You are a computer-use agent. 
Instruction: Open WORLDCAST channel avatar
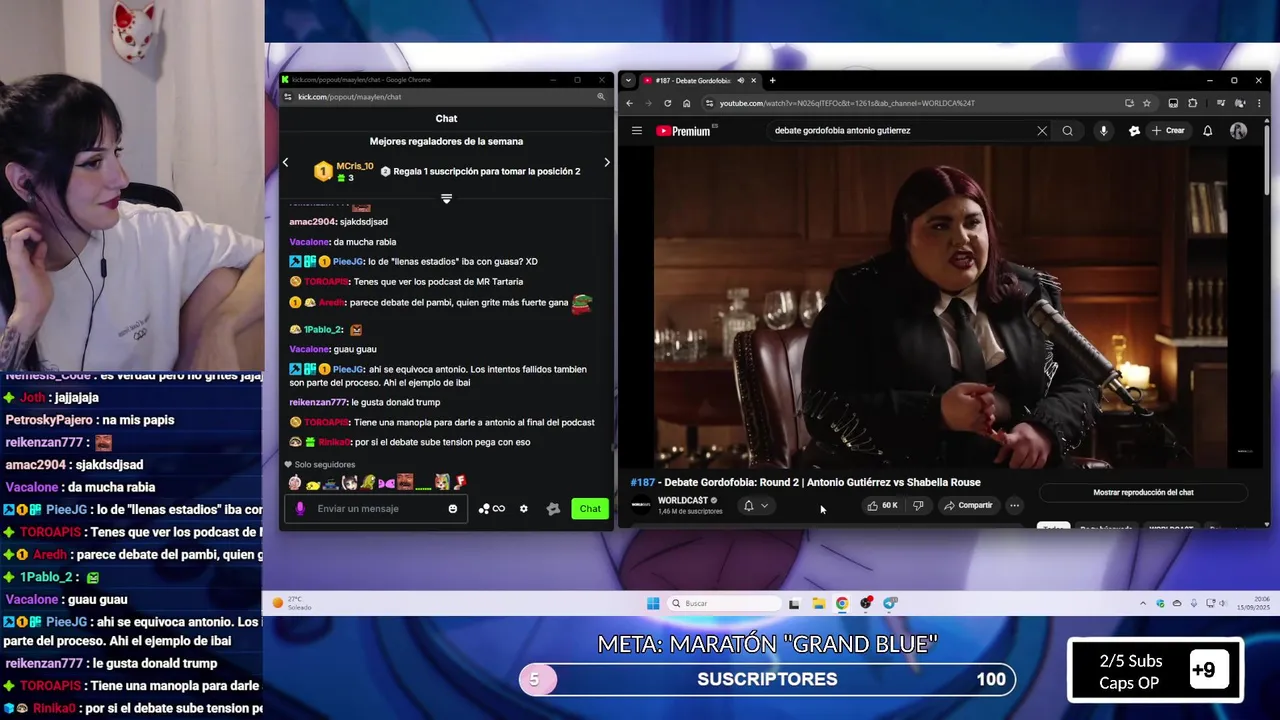coord(641,505)
